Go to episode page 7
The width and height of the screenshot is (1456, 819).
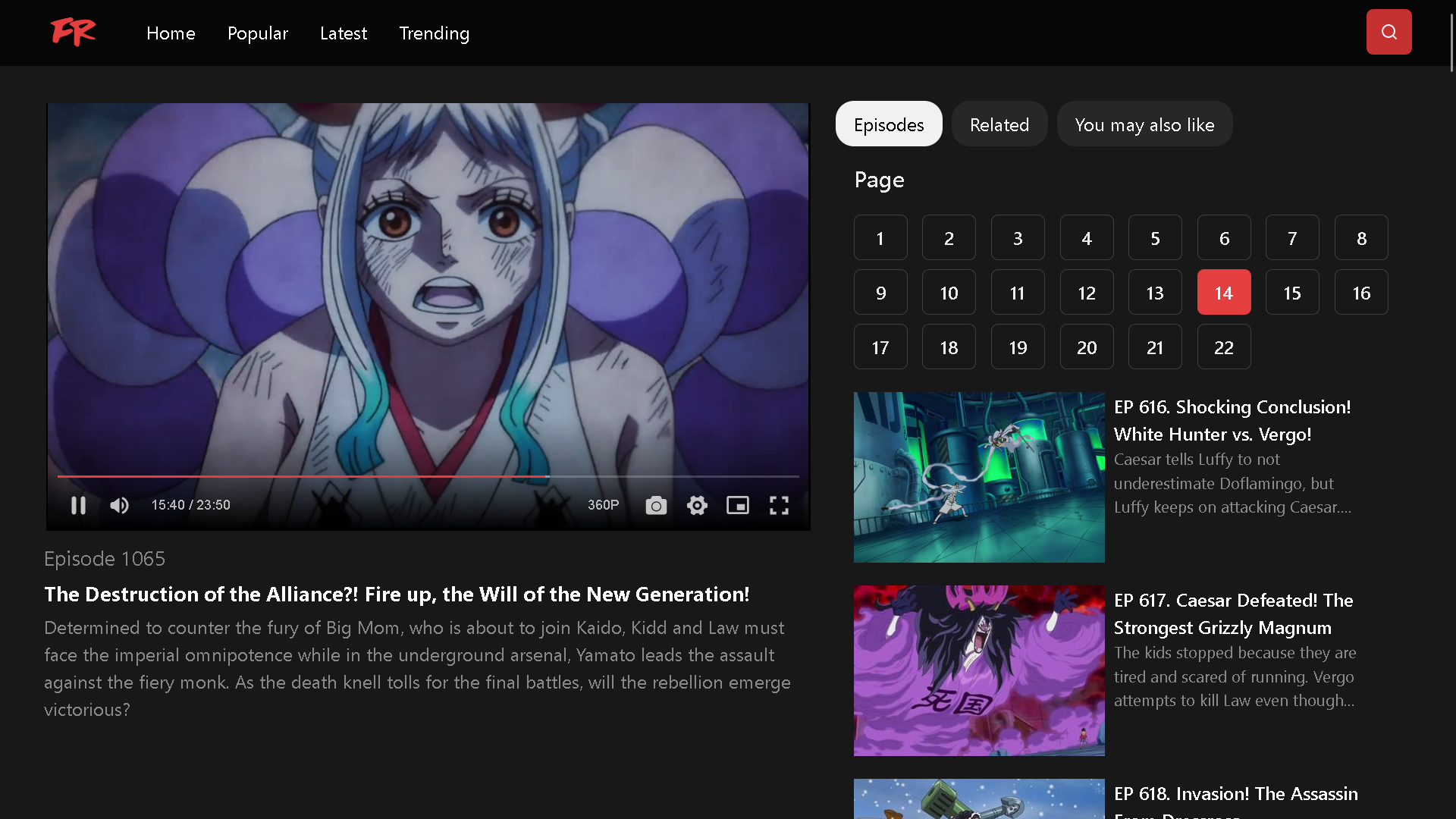[x=1292, y=238]
